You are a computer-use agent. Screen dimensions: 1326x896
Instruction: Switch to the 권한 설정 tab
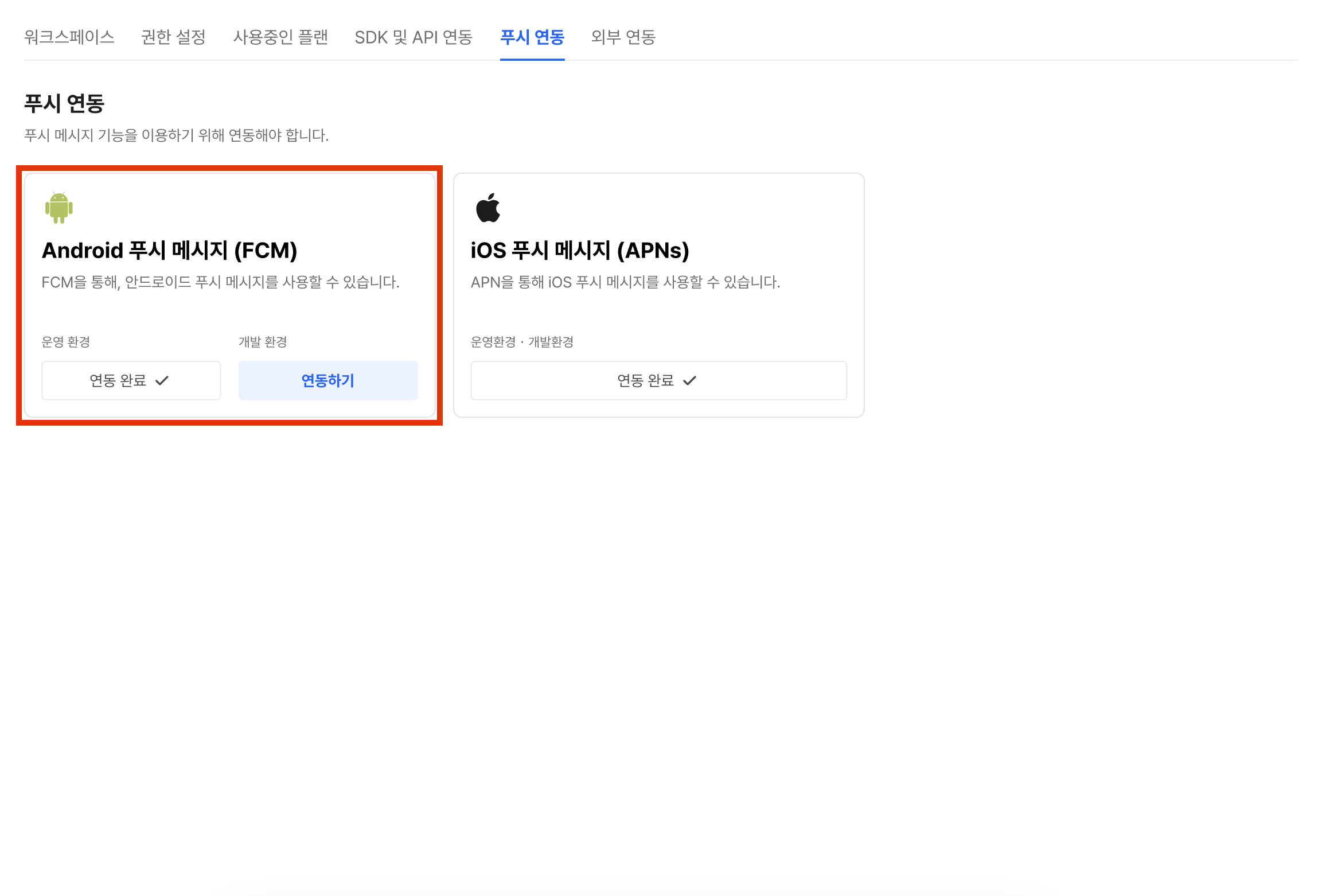click(174, 37)
